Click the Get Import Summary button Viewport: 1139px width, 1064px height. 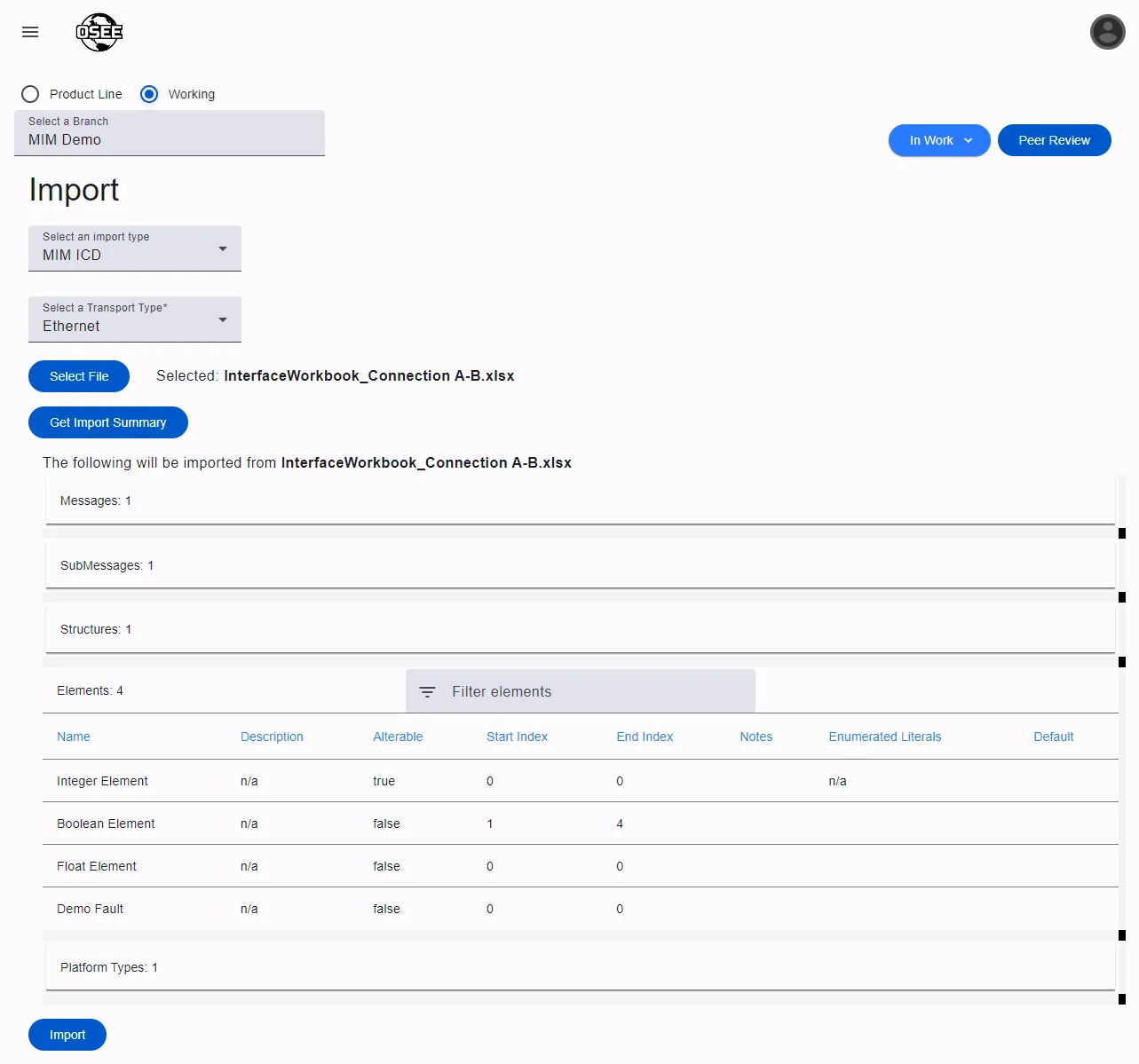(108, 422)
